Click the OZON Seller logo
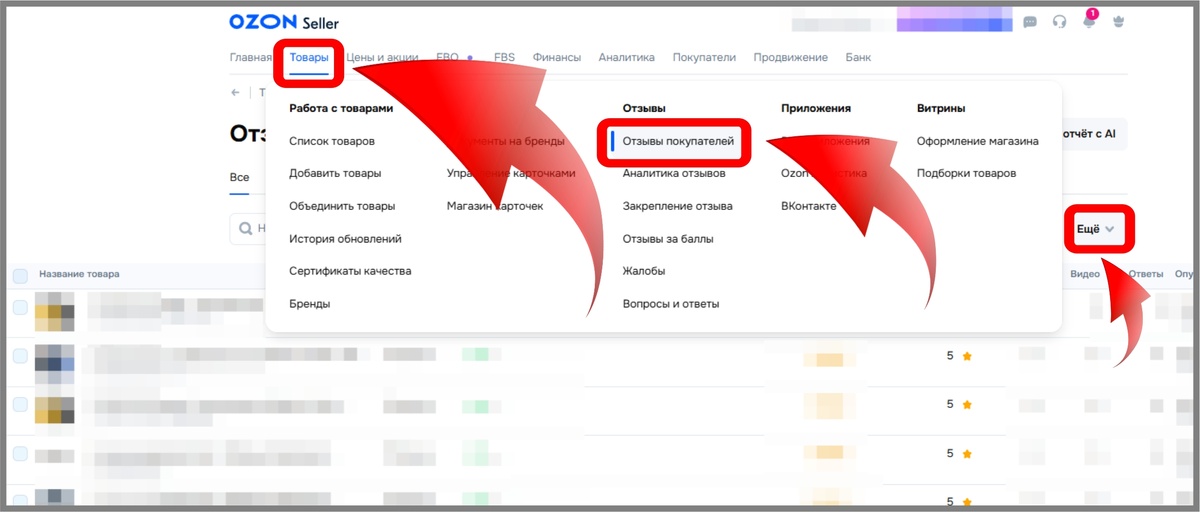 click(x=284, y=22)
